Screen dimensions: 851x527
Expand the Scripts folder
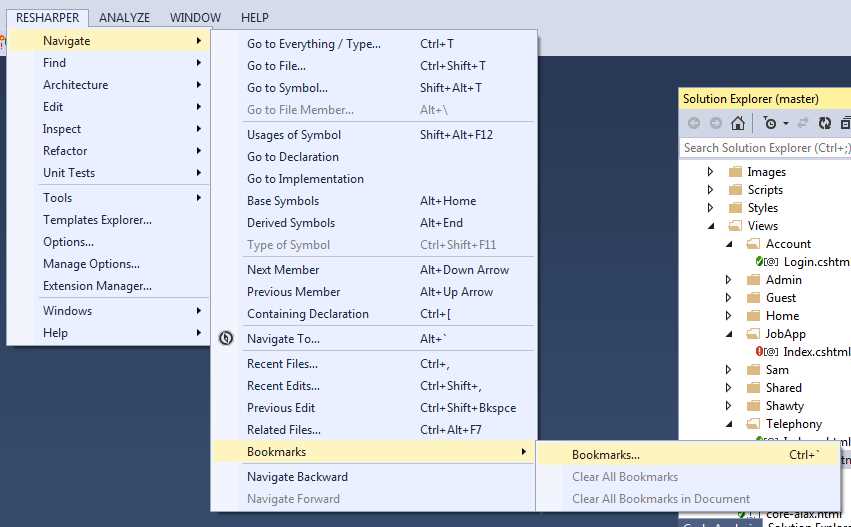710,190
